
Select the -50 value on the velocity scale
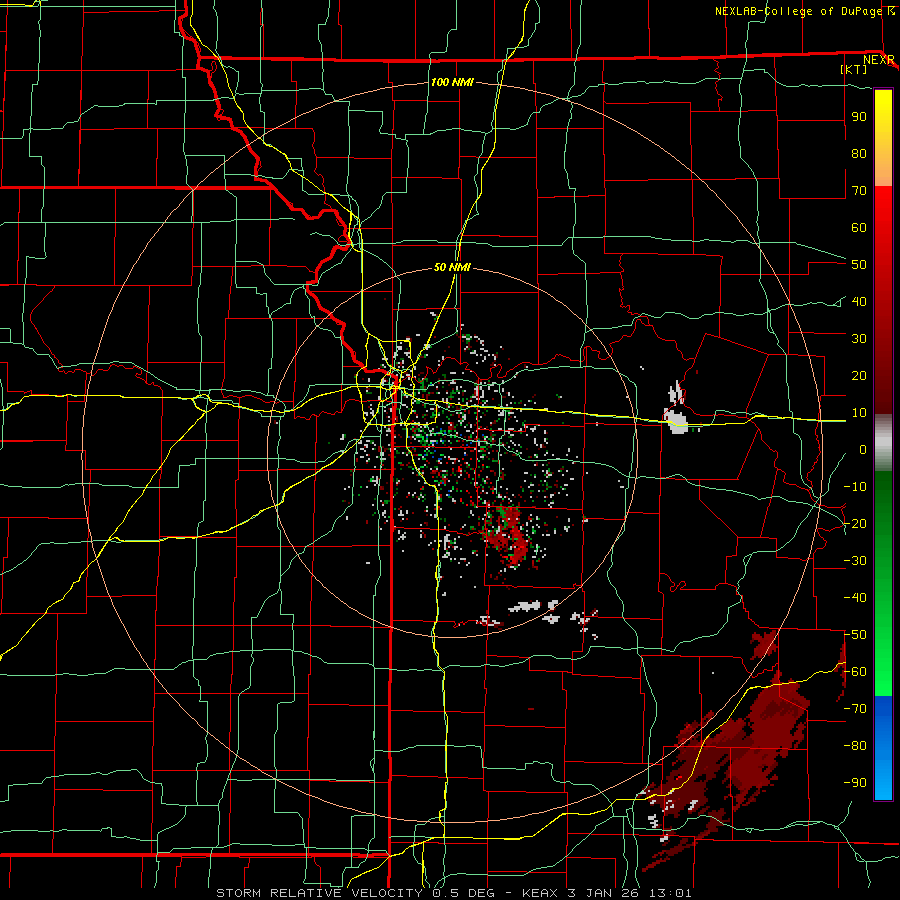click(x=855, y=635)
